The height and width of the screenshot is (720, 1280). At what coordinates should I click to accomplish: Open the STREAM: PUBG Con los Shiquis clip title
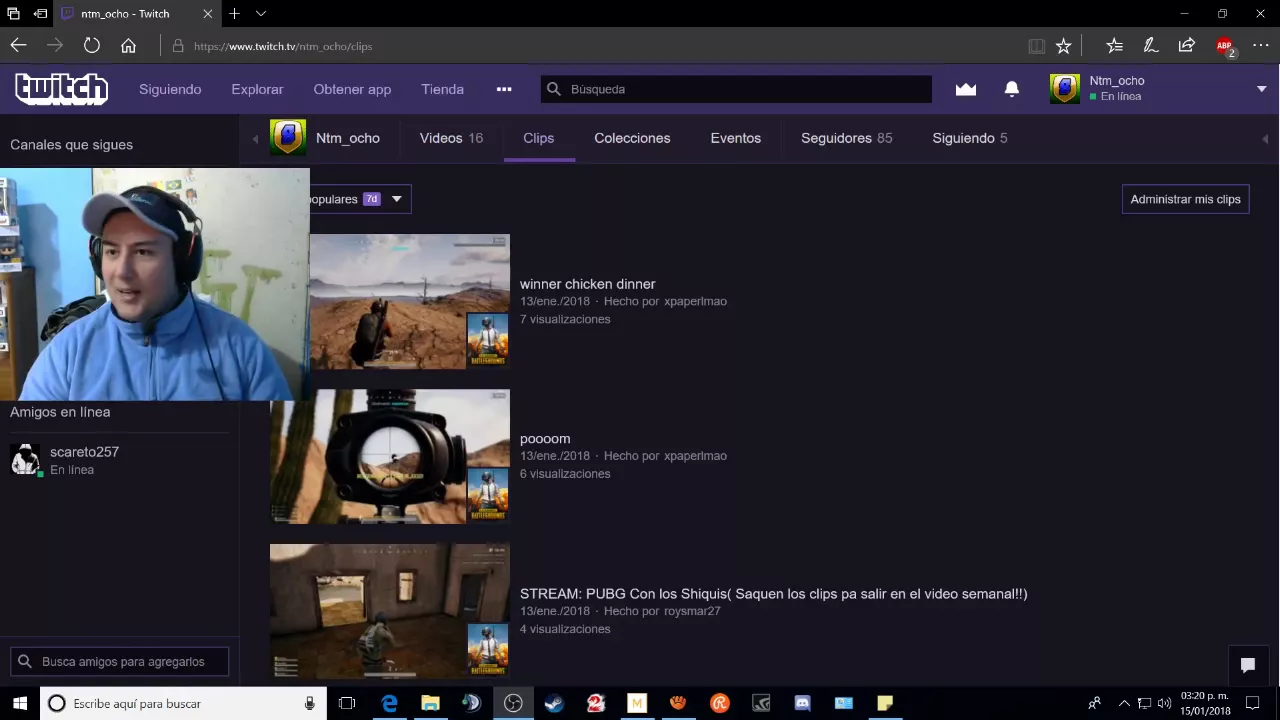pos(773,594)
